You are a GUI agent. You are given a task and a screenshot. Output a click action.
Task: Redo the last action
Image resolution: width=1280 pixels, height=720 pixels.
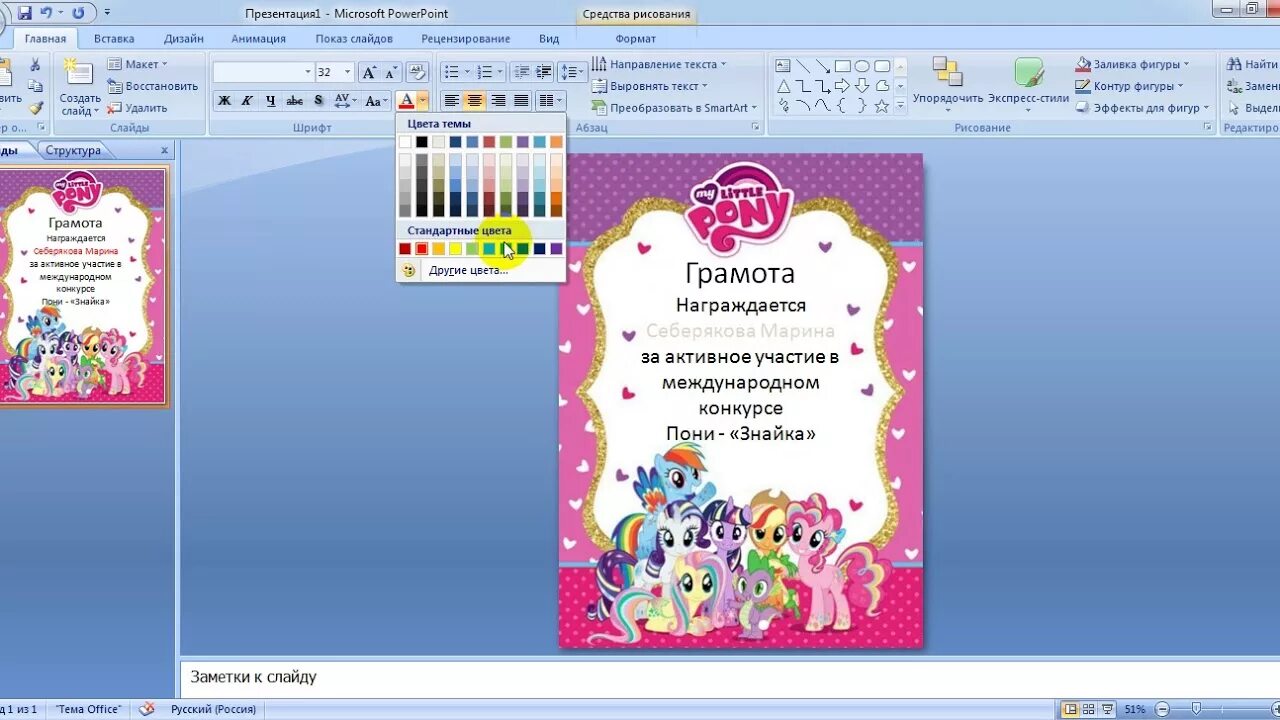tap(78, 13)
